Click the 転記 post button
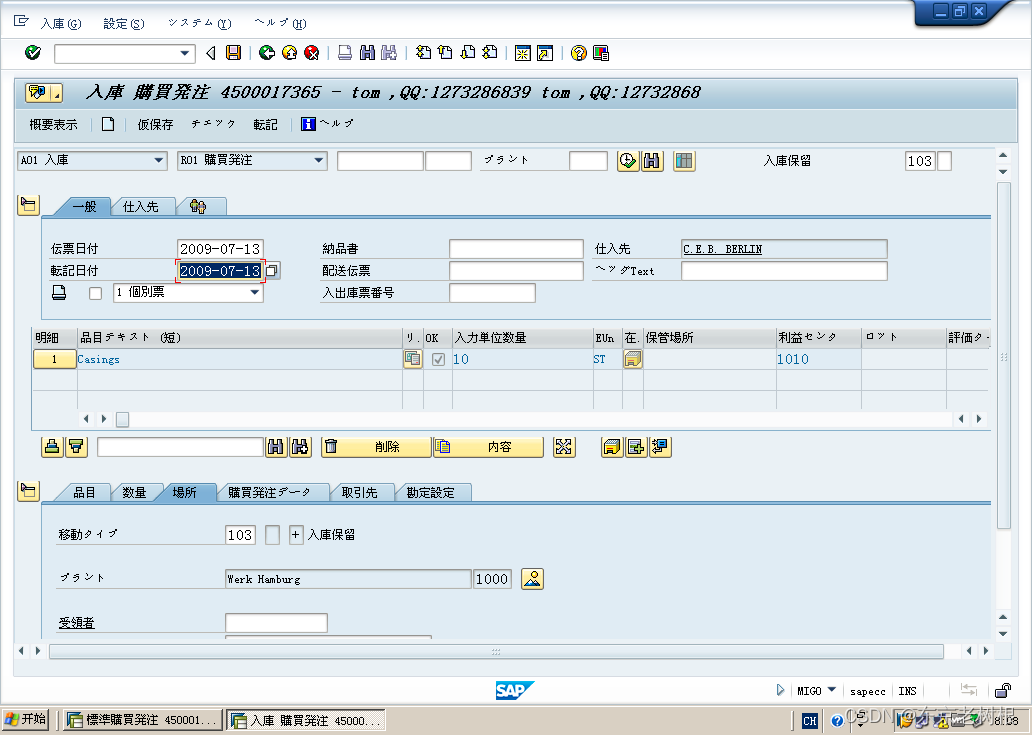1032x735 pixels. coord(265,124)
